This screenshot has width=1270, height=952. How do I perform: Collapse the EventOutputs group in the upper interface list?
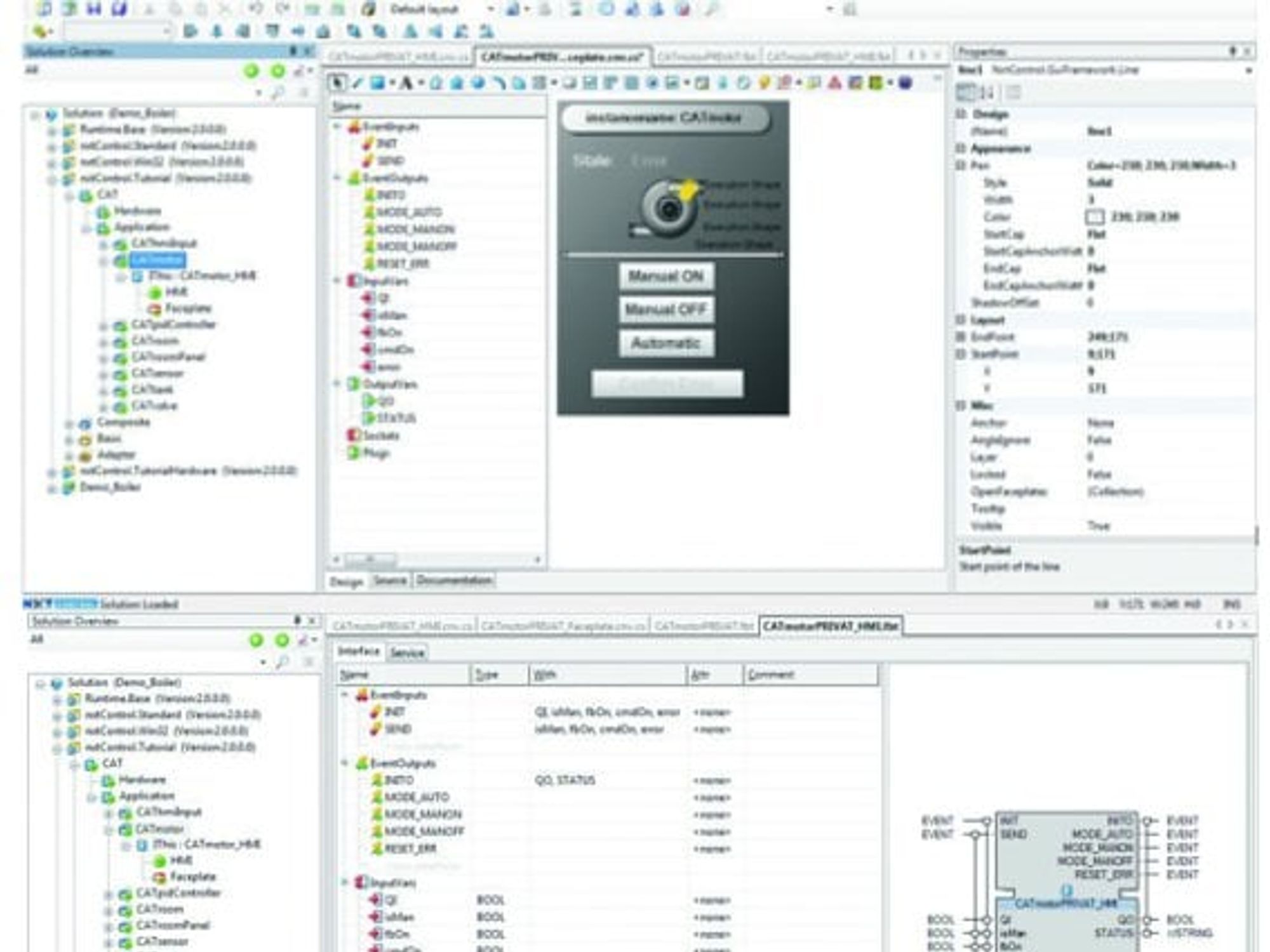[338, 178]
